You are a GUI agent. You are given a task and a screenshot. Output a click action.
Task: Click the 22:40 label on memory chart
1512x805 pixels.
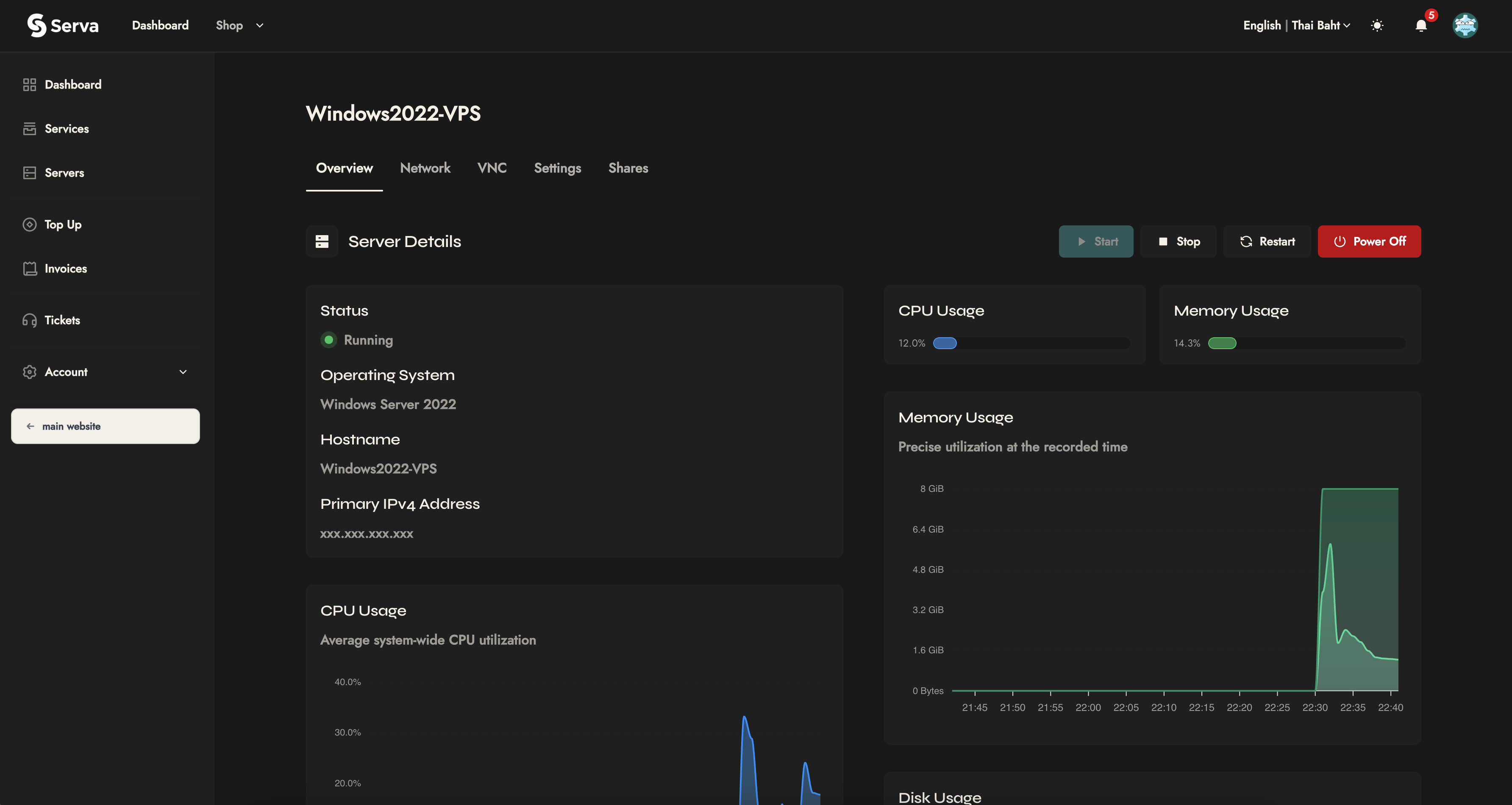(1390, 707)
